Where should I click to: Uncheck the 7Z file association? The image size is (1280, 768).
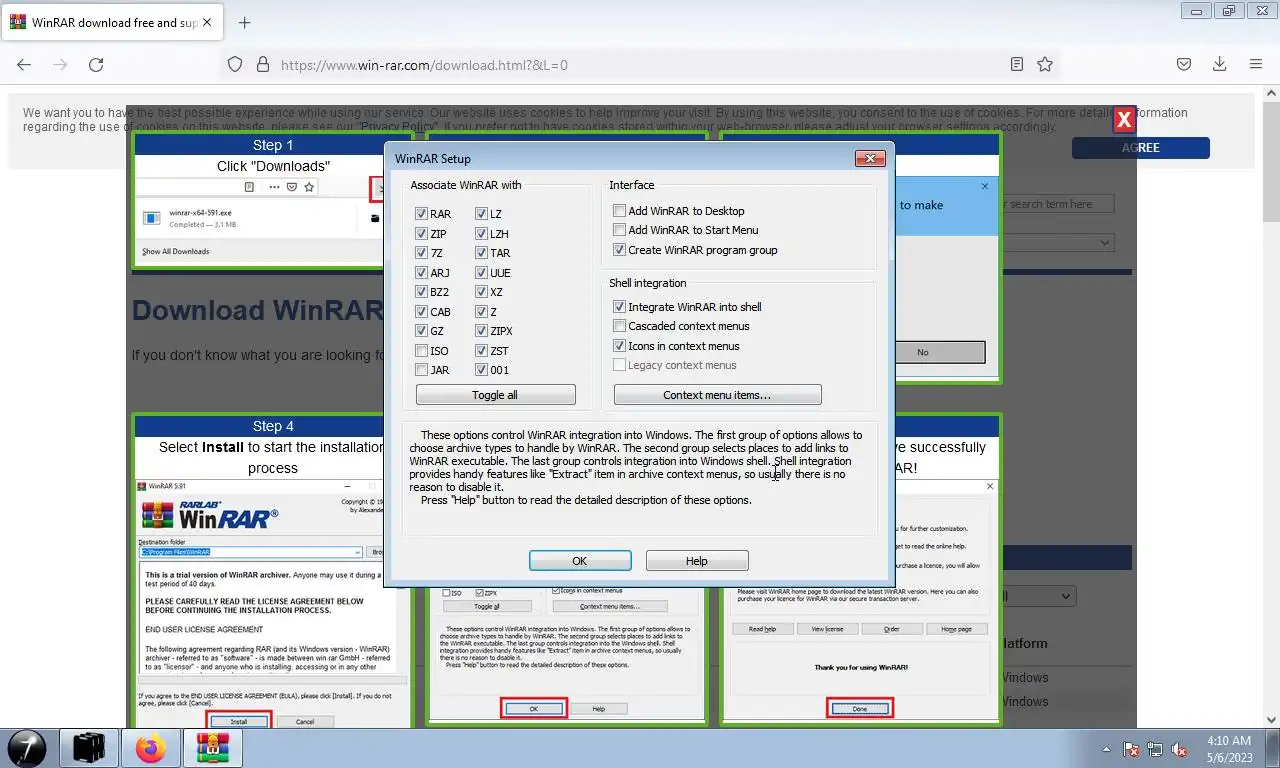(x=422, y=253)
